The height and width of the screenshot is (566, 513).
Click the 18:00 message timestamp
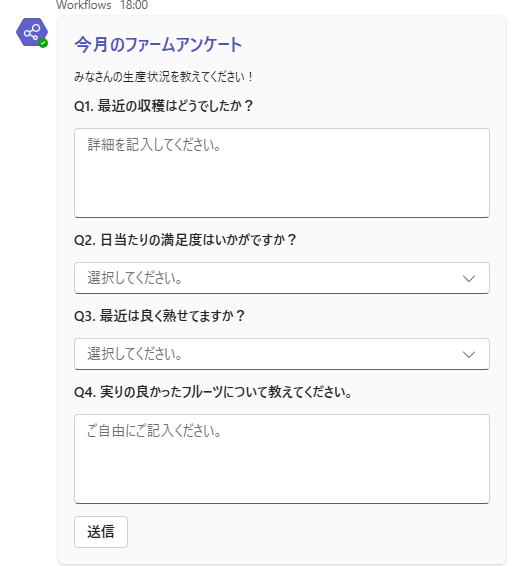click(134, 5)
